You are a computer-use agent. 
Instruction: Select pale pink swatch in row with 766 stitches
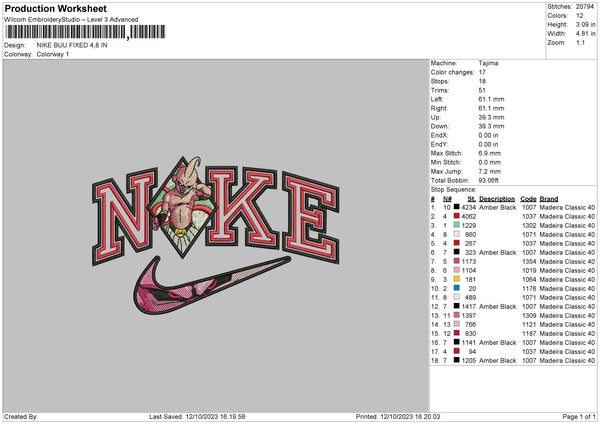(457, 324)
